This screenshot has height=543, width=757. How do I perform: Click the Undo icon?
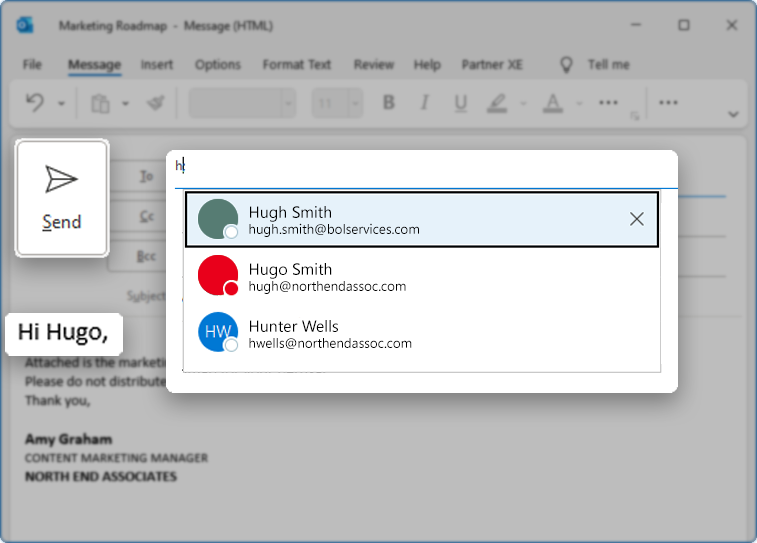pyautogui.click(x=35, y=103)
